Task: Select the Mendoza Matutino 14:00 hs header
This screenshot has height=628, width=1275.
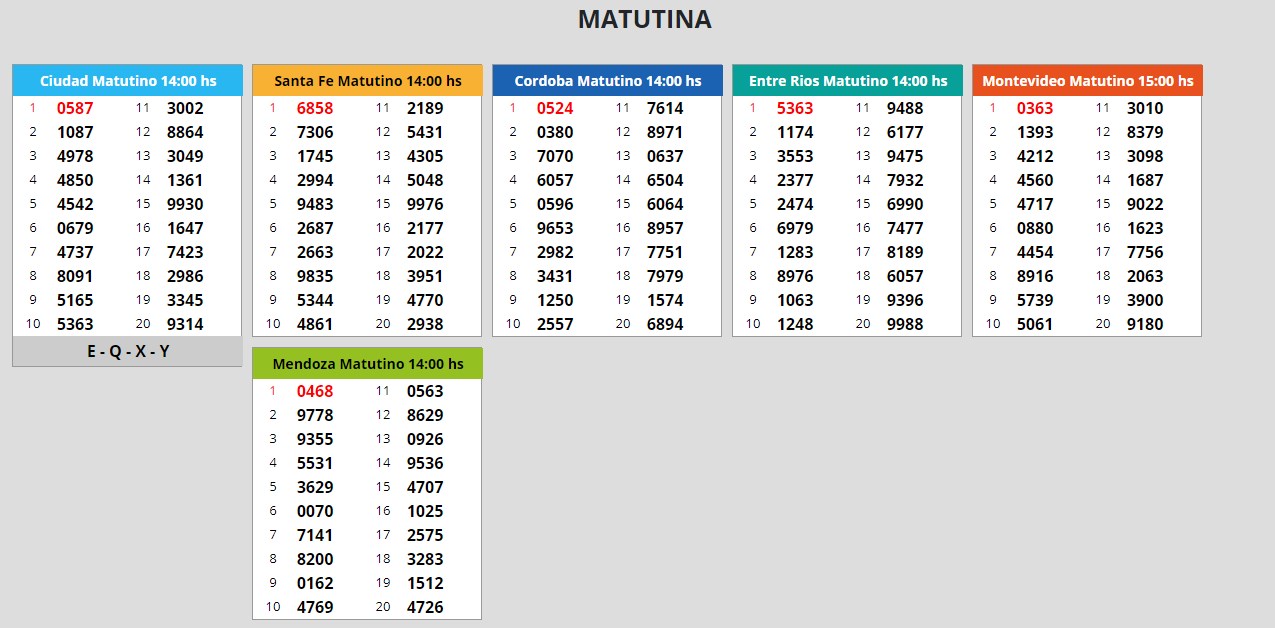Action: point(367,364)
